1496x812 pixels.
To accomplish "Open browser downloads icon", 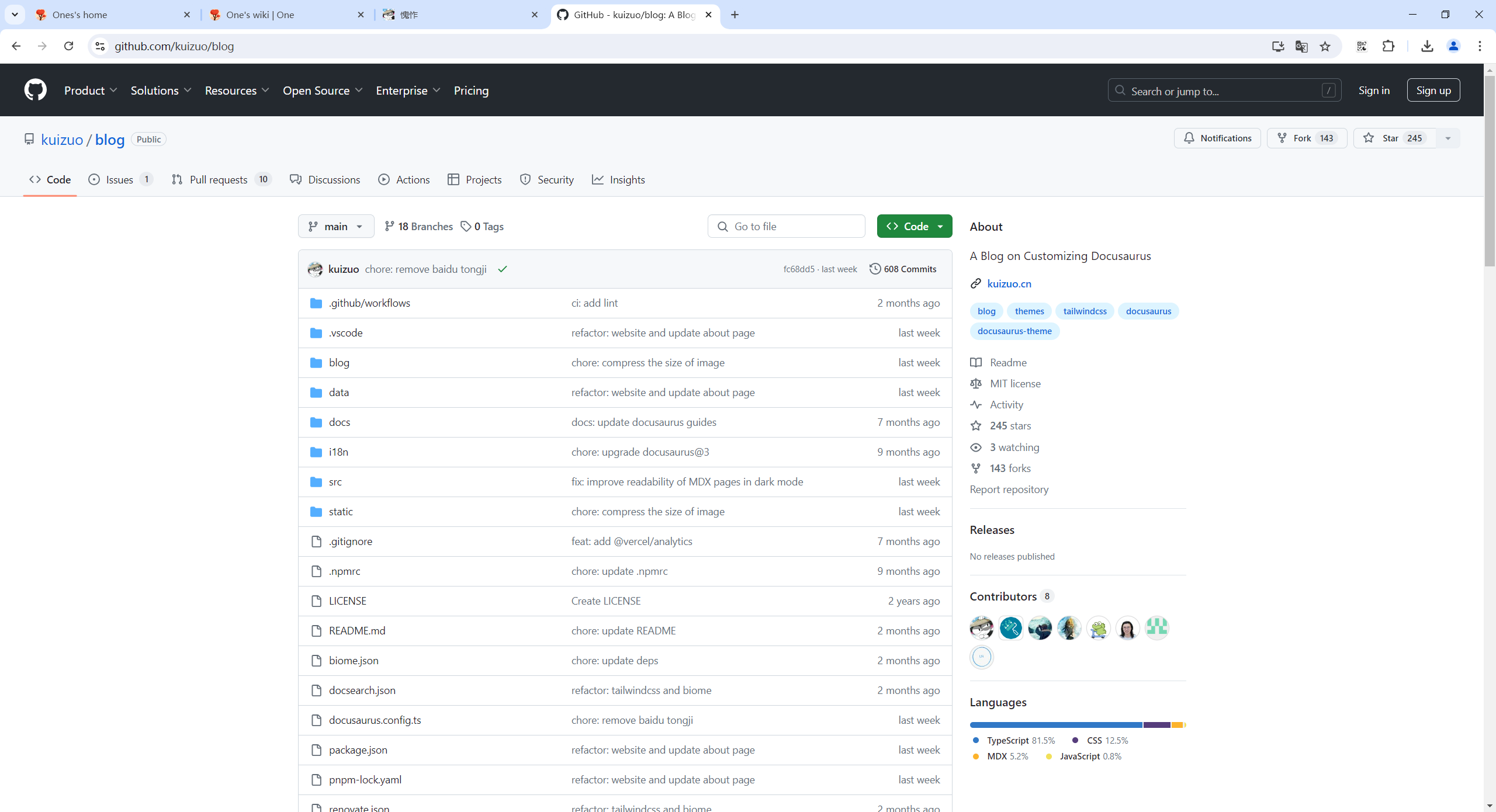I will coord(1427,46).
